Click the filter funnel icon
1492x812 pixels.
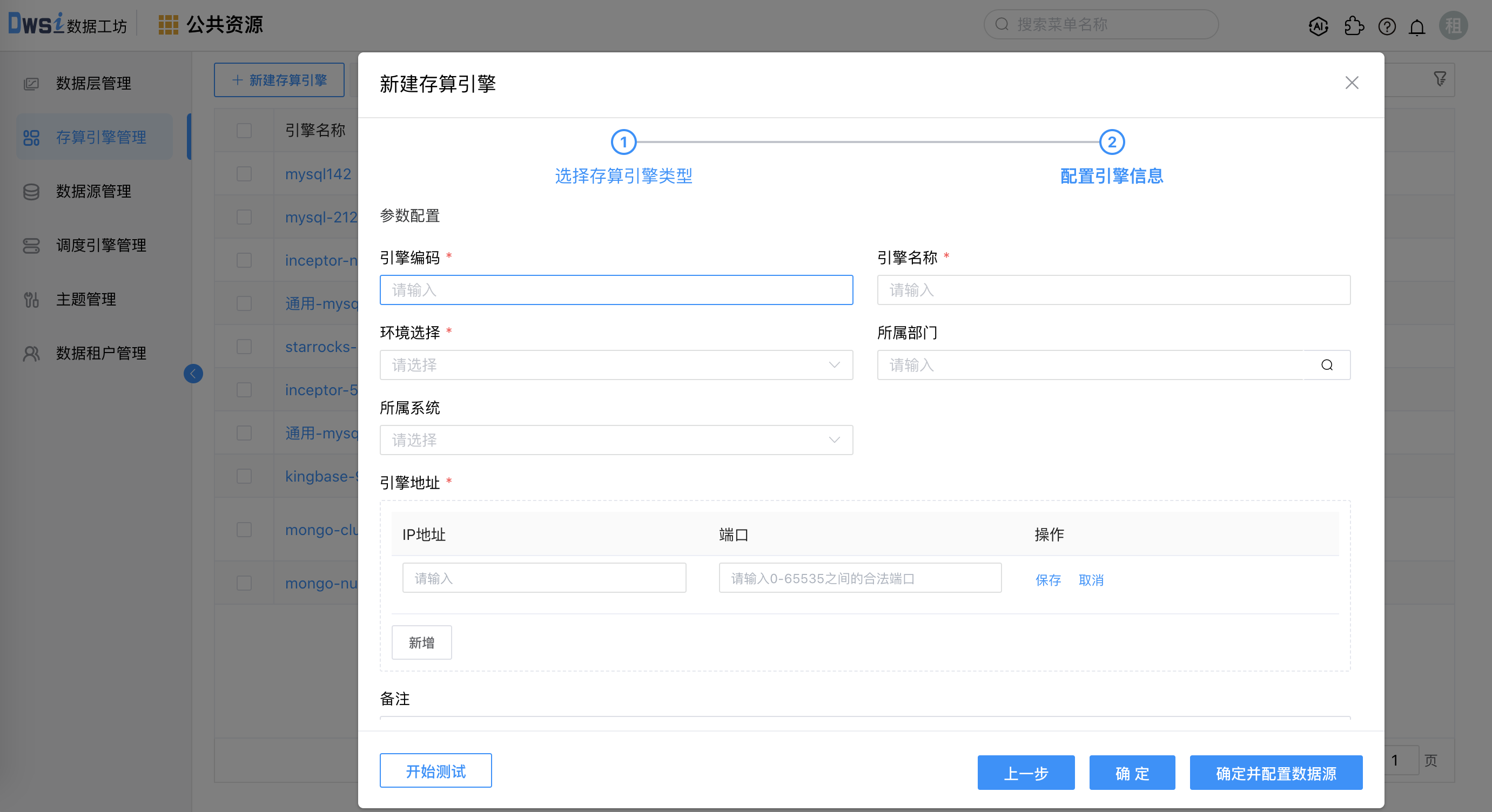[1440, 79]
